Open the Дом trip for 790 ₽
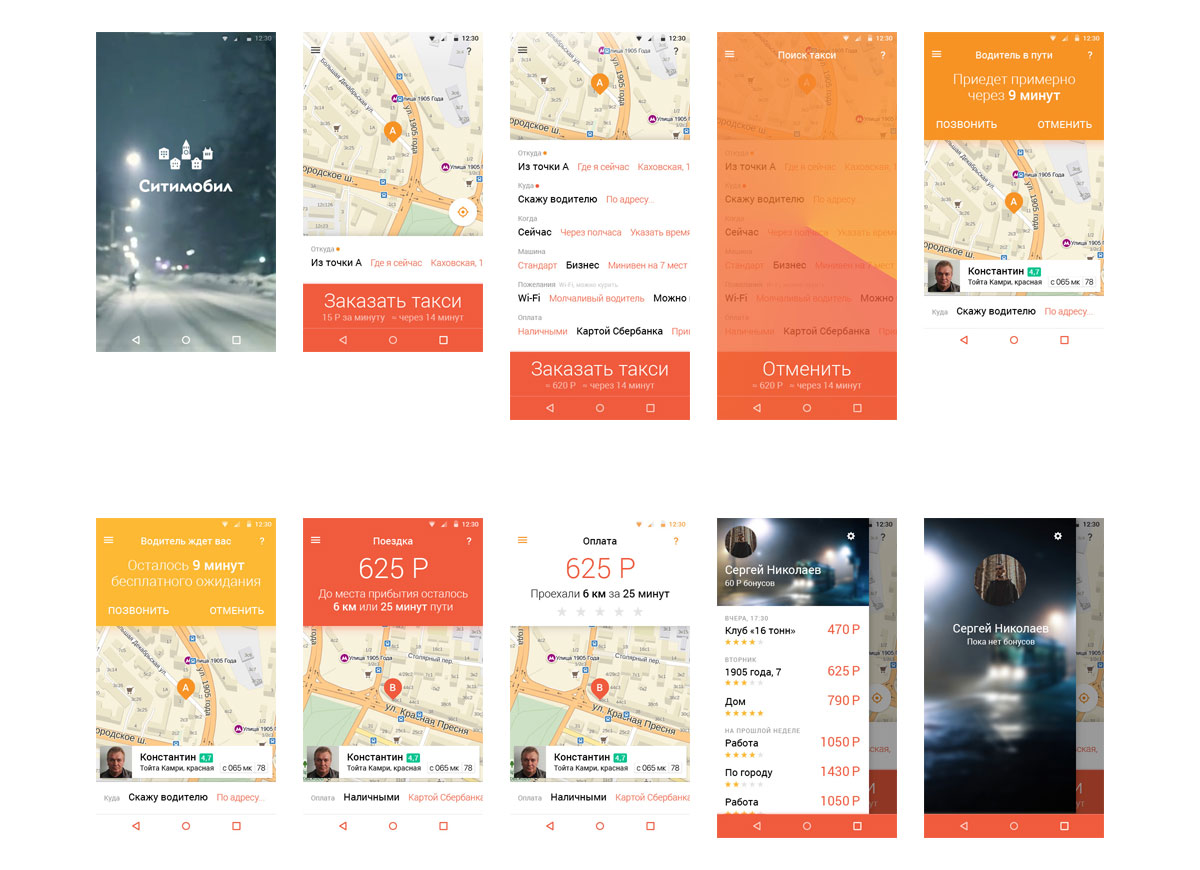 click(792, 702)
